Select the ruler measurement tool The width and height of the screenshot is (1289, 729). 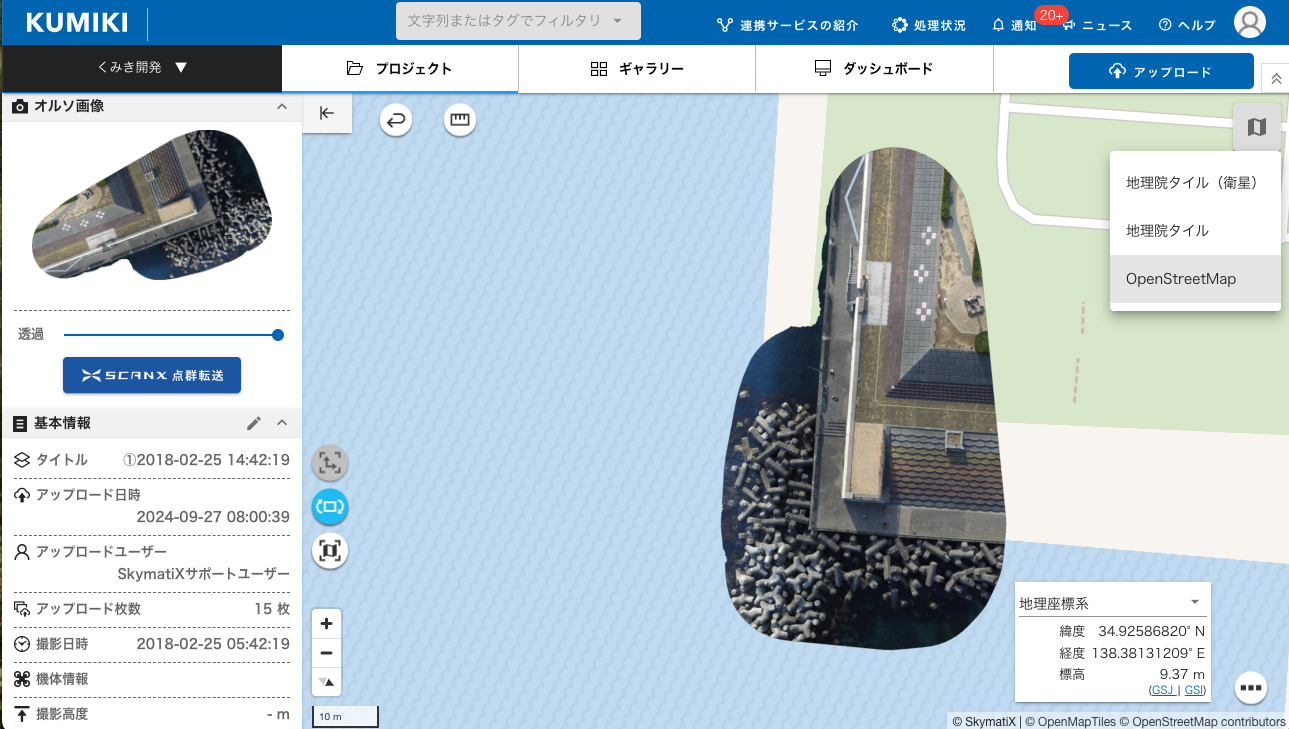point(460,121)
